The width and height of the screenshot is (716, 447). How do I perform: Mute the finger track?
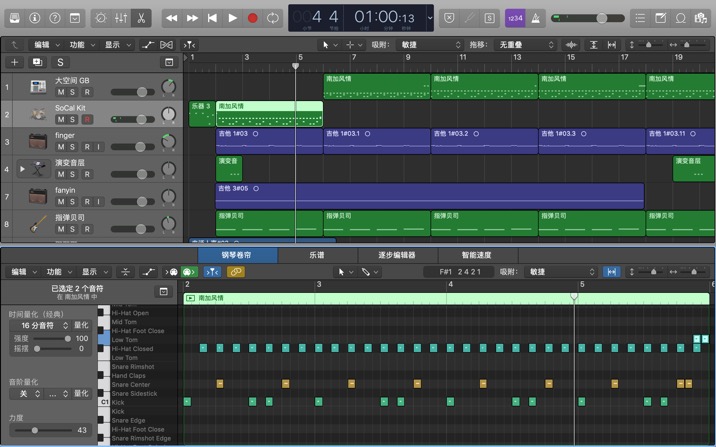click(x=60, y=146)
